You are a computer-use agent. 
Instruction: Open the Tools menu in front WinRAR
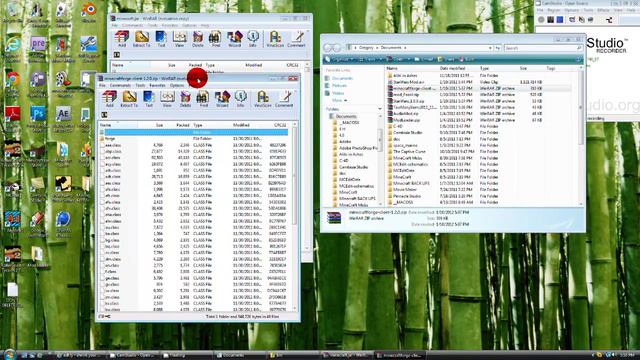[x=140, y=85]
